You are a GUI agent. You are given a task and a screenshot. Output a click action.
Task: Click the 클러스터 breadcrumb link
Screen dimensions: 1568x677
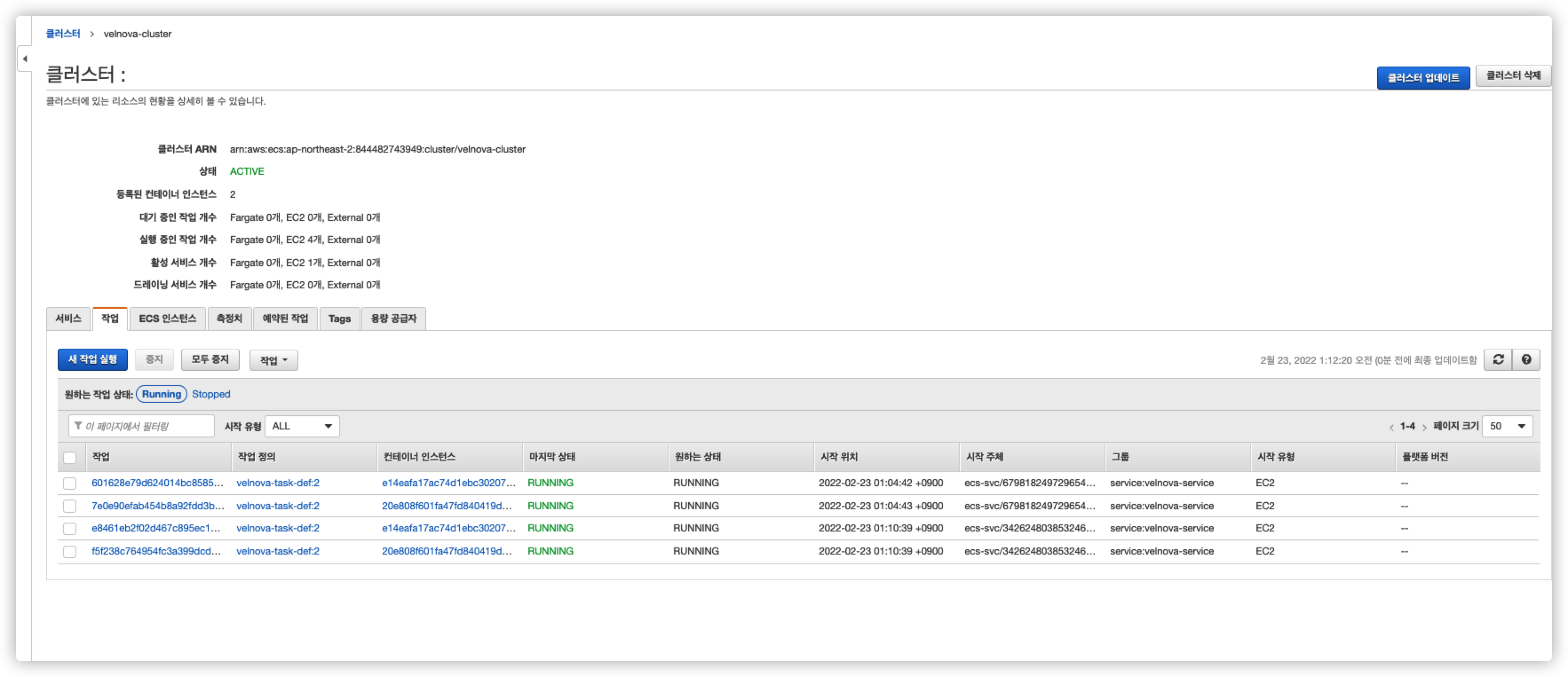[63, 34]
